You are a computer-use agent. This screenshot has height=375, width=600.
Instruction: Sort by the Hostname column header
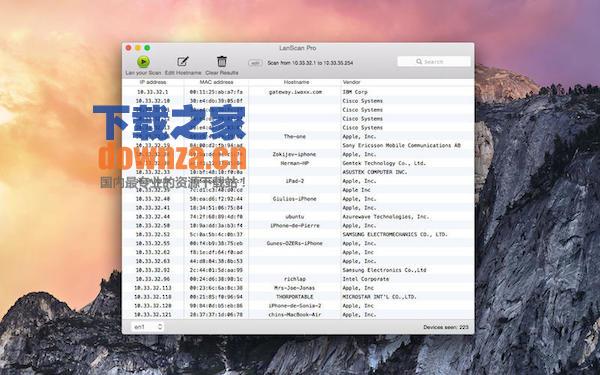point(296,82)
